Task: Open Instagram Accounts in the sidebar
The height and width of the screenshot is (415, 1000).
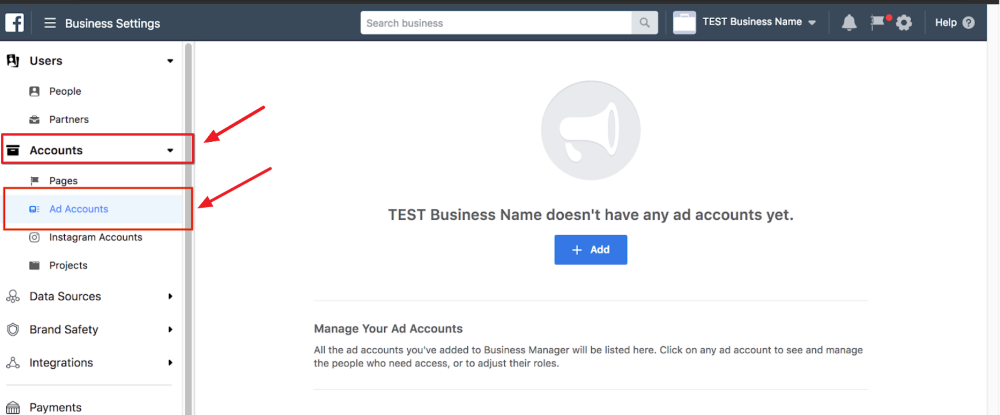Action: pos(96,237)
